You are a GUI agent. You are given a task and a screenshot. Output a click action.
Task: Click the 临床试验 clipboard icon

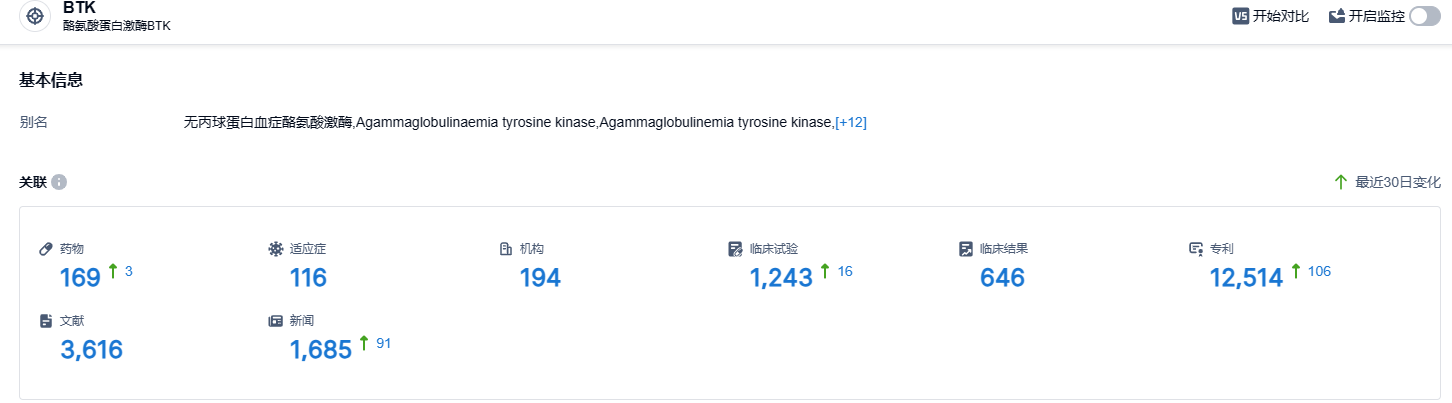736,248
